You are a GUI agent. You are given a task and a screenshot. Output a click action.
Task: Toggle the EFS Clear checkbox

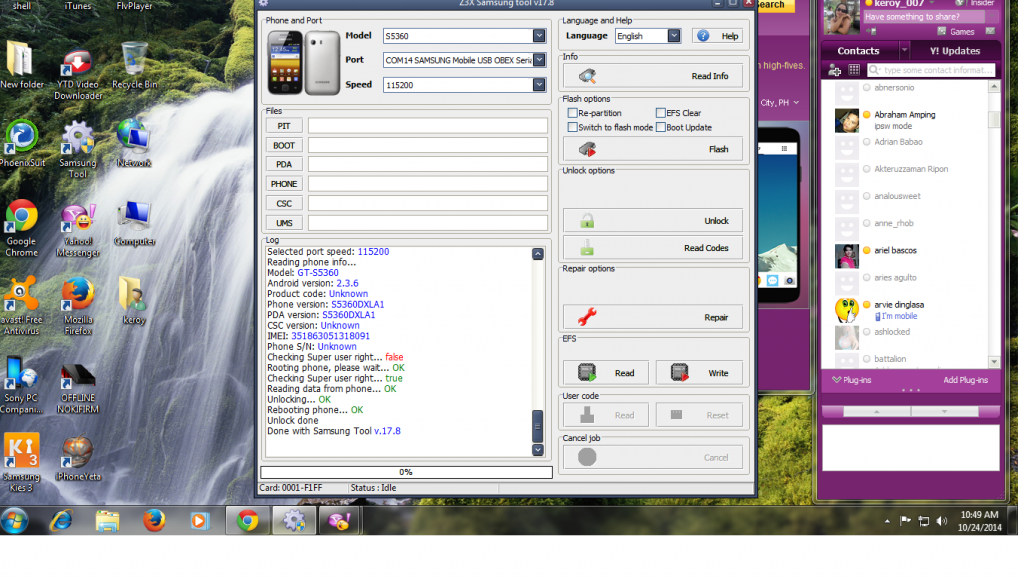pos(660,114)
